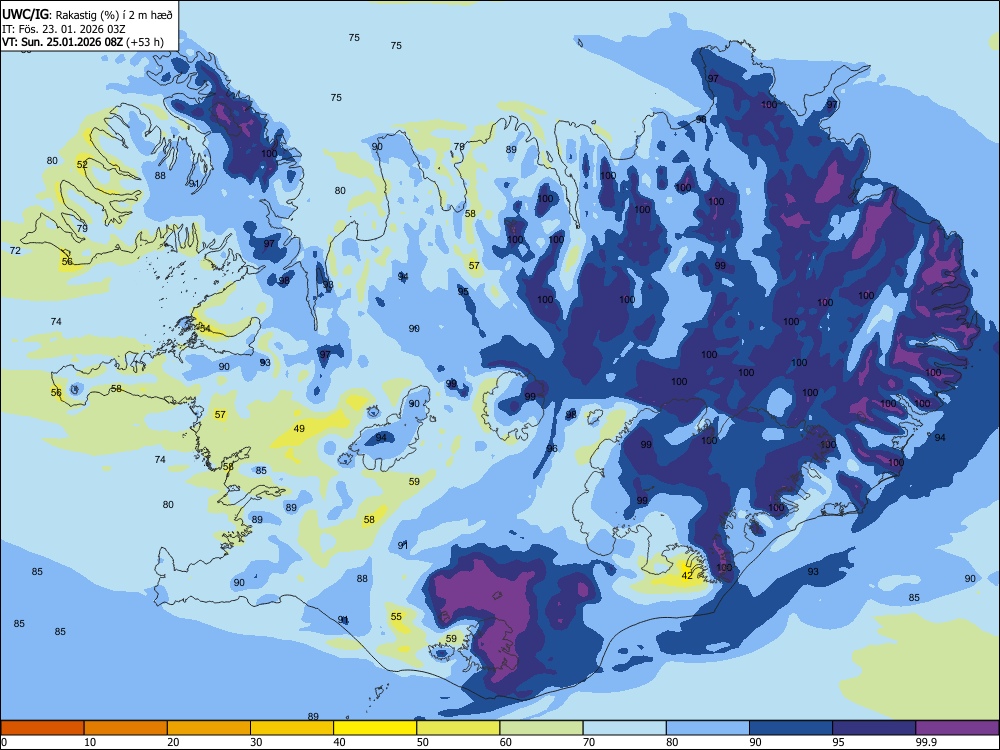Click the humidity value '54' on the map
Viewport: 1000px width, 750px height.
204,328
